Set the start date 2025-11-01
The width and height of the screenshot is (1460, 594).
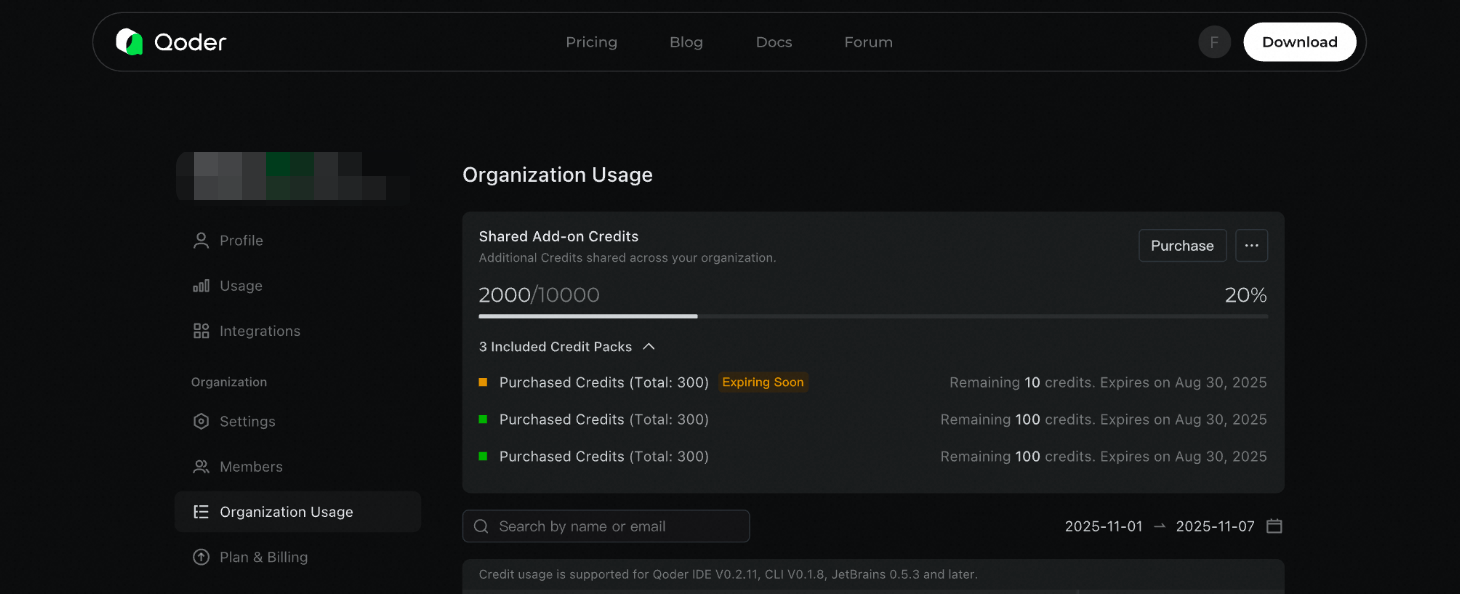click(x=1103, y=526)
